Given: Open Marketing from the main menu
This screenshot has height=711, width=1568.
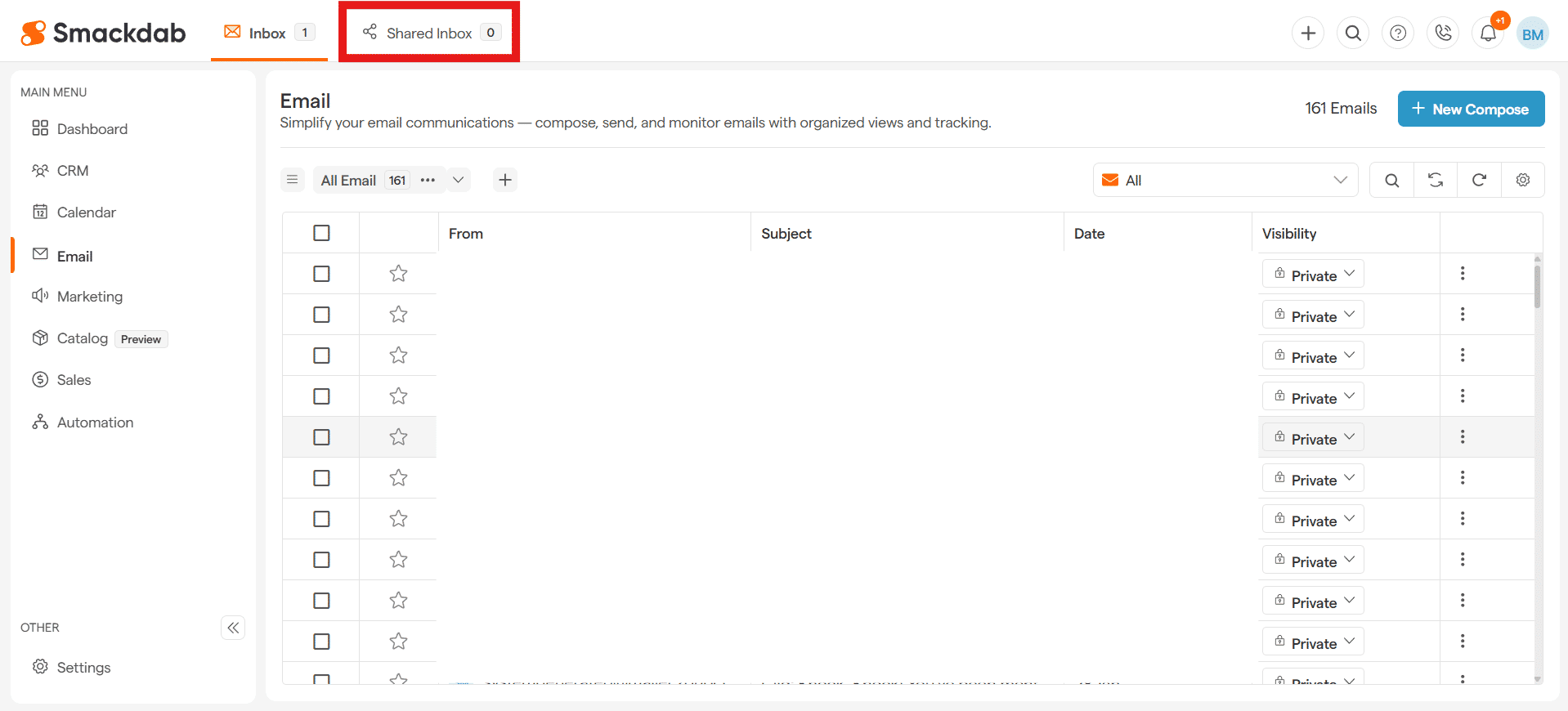Looking at the screenshot, I should (90, 297).
